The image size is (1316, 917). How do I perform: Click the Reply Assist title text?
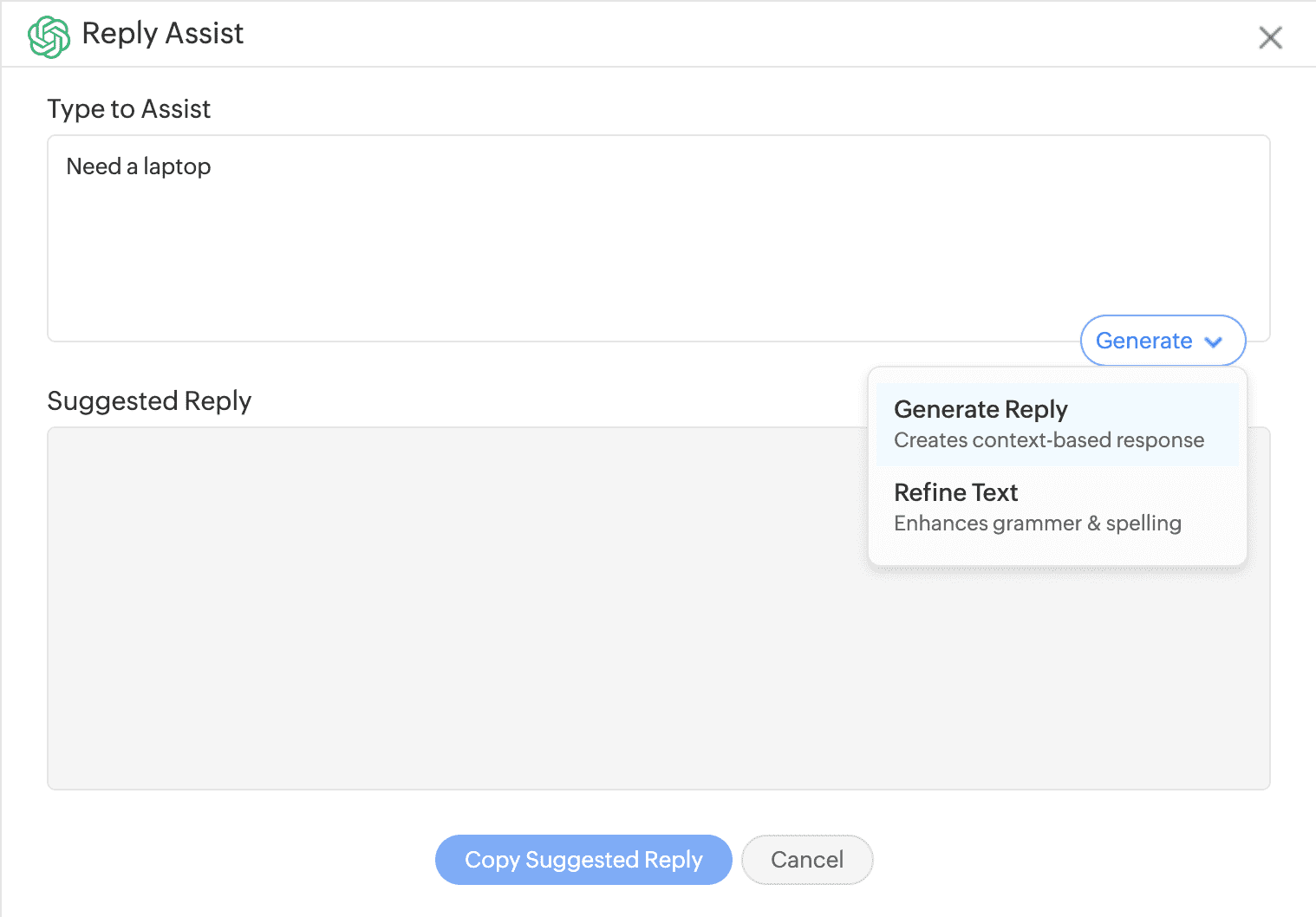click(x=161, y=34)
